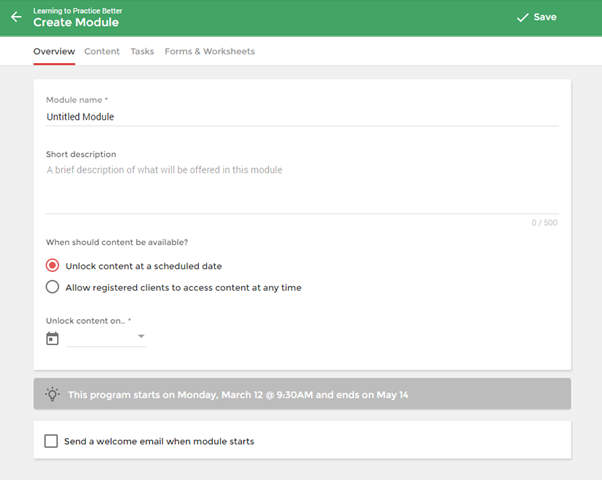
Task: Click the program dates info banner
Action: [302, 394]
